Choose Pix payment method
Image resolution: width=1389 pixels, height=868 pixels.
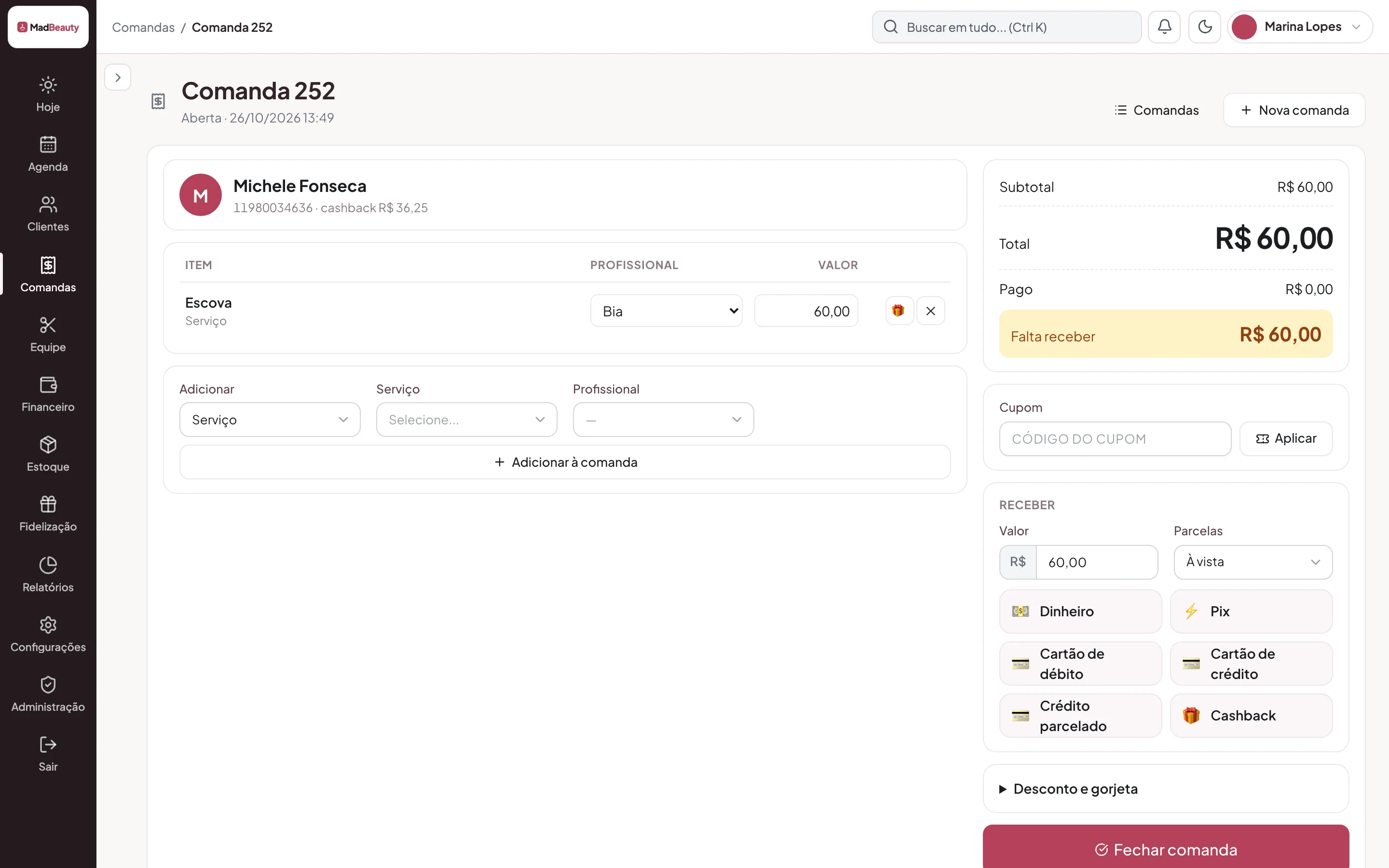(1251, 611)
